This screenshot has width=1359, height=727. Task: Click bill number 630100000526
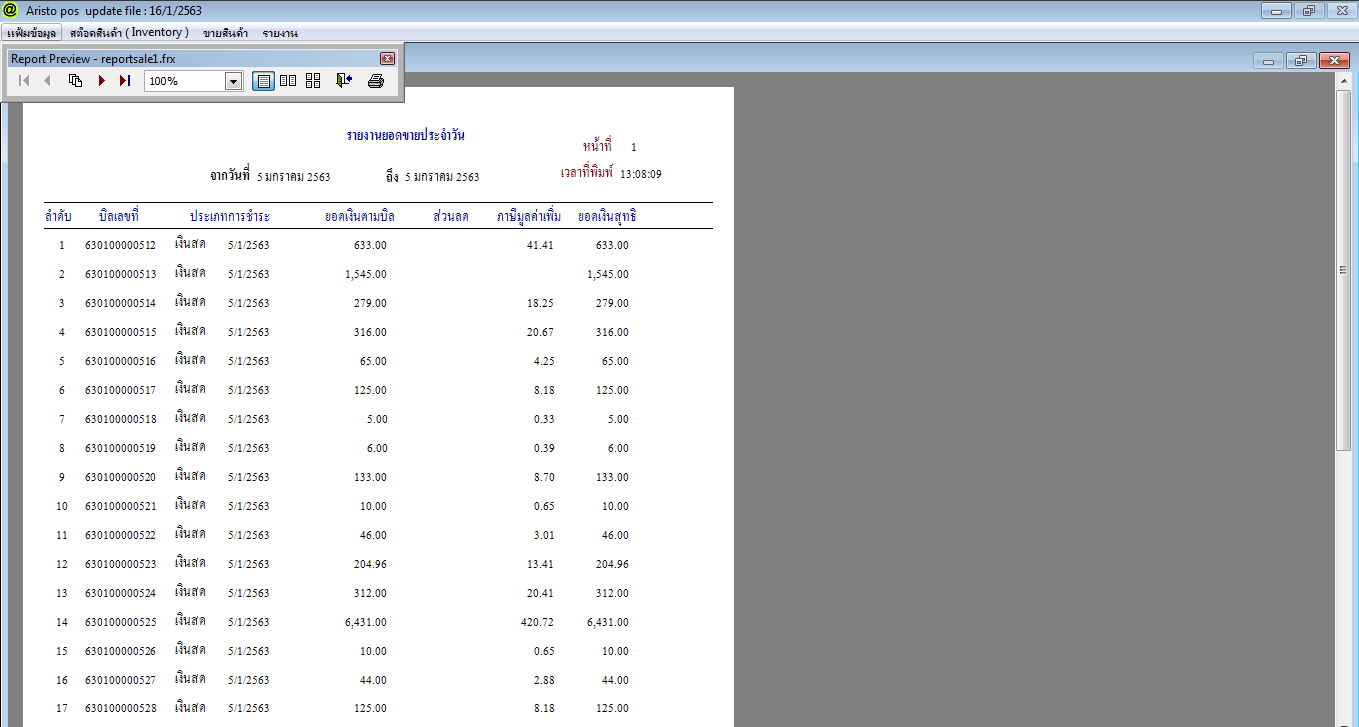pos(121,651)
